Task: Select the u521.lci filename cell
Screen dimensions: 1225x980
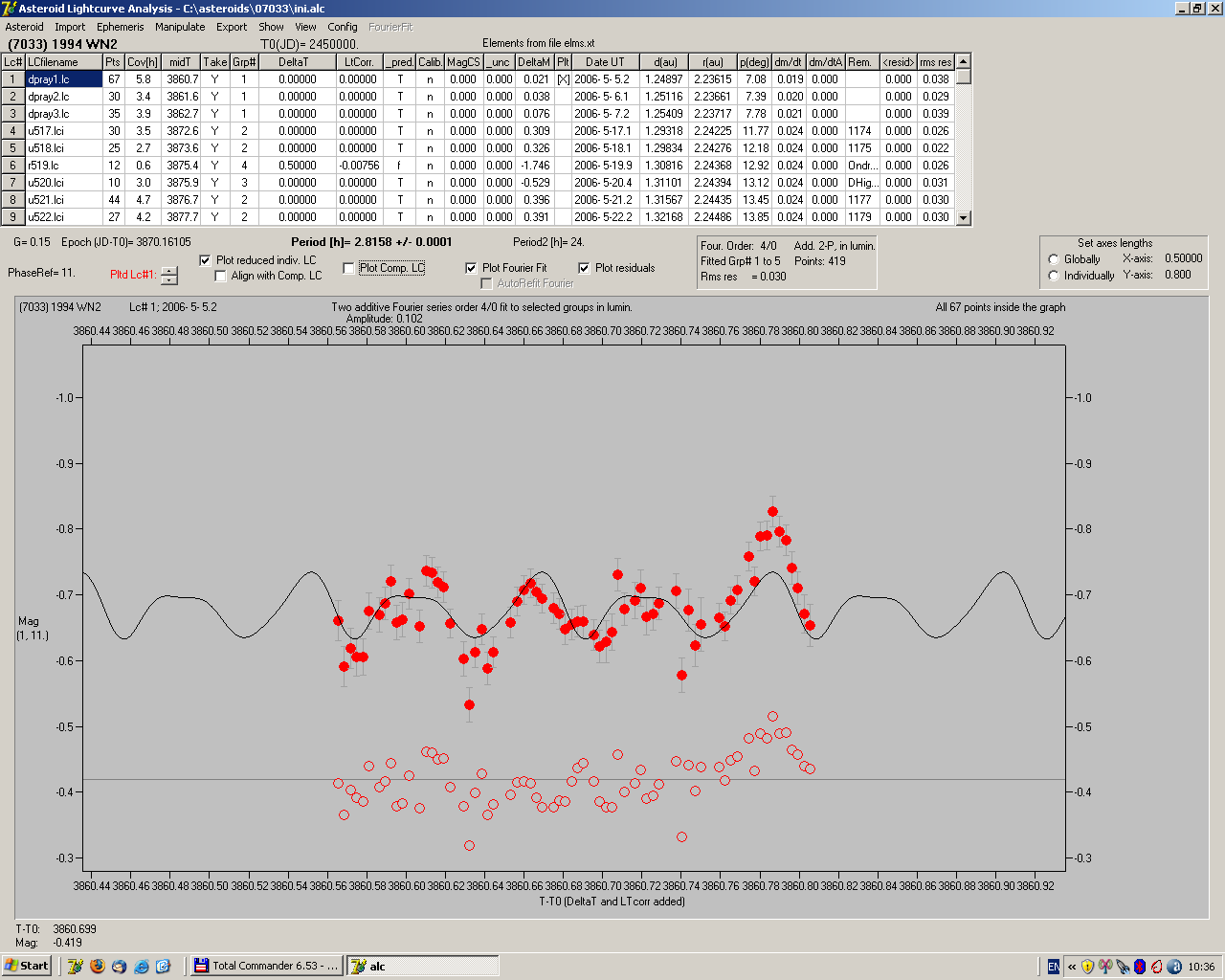Action: 64,200
